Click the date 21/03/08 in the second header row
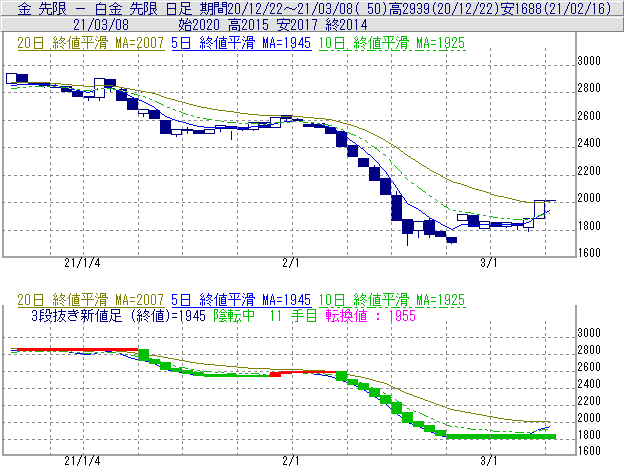 [101, 25]
